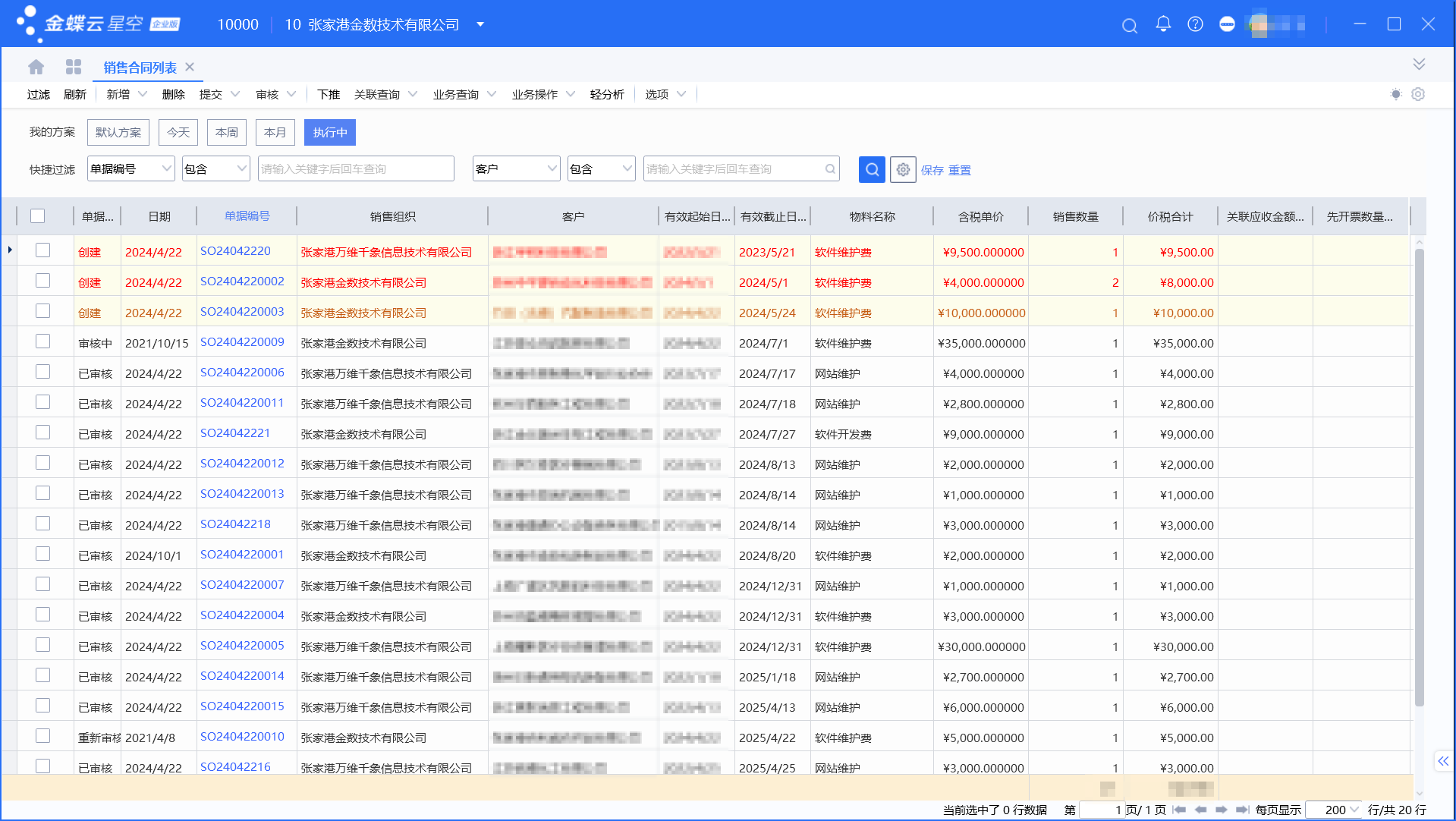This screenshot has width=1456, height=821.
Task: Expand the 提交 dropdown arrow
Action: tap(235, 94)
